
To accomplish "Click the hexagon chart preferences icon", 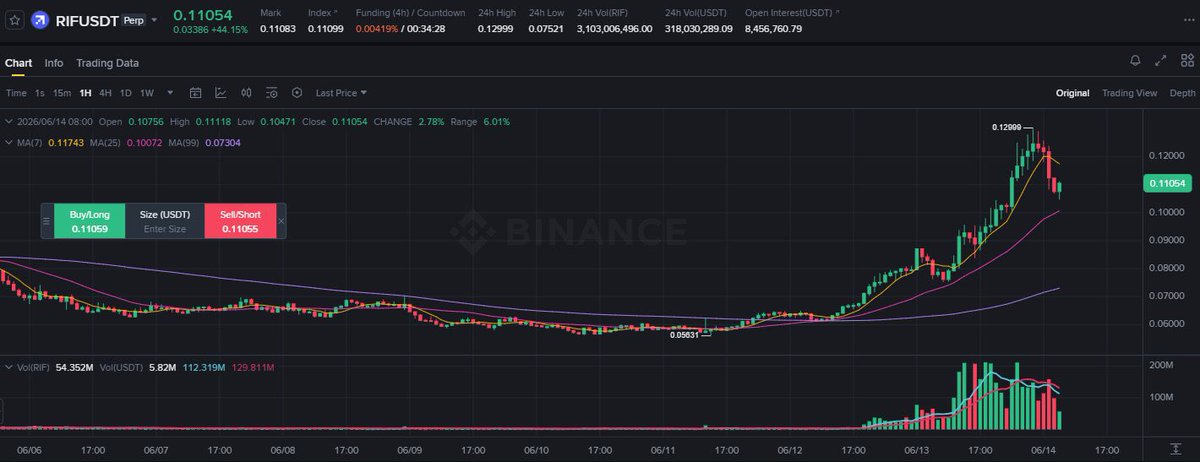I will 297,93.
